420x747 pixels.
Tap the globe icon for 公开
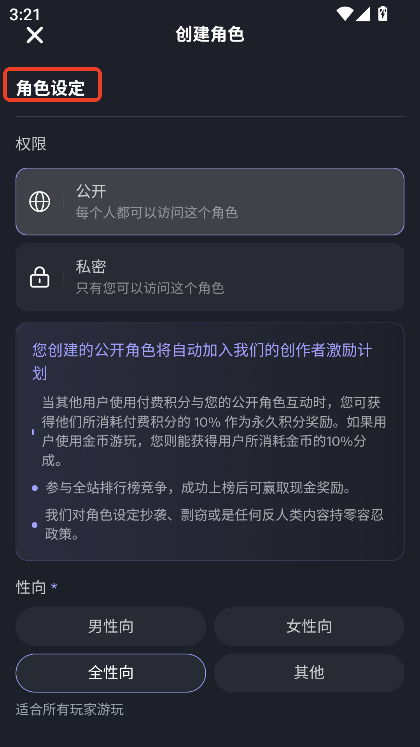[40, 202]
